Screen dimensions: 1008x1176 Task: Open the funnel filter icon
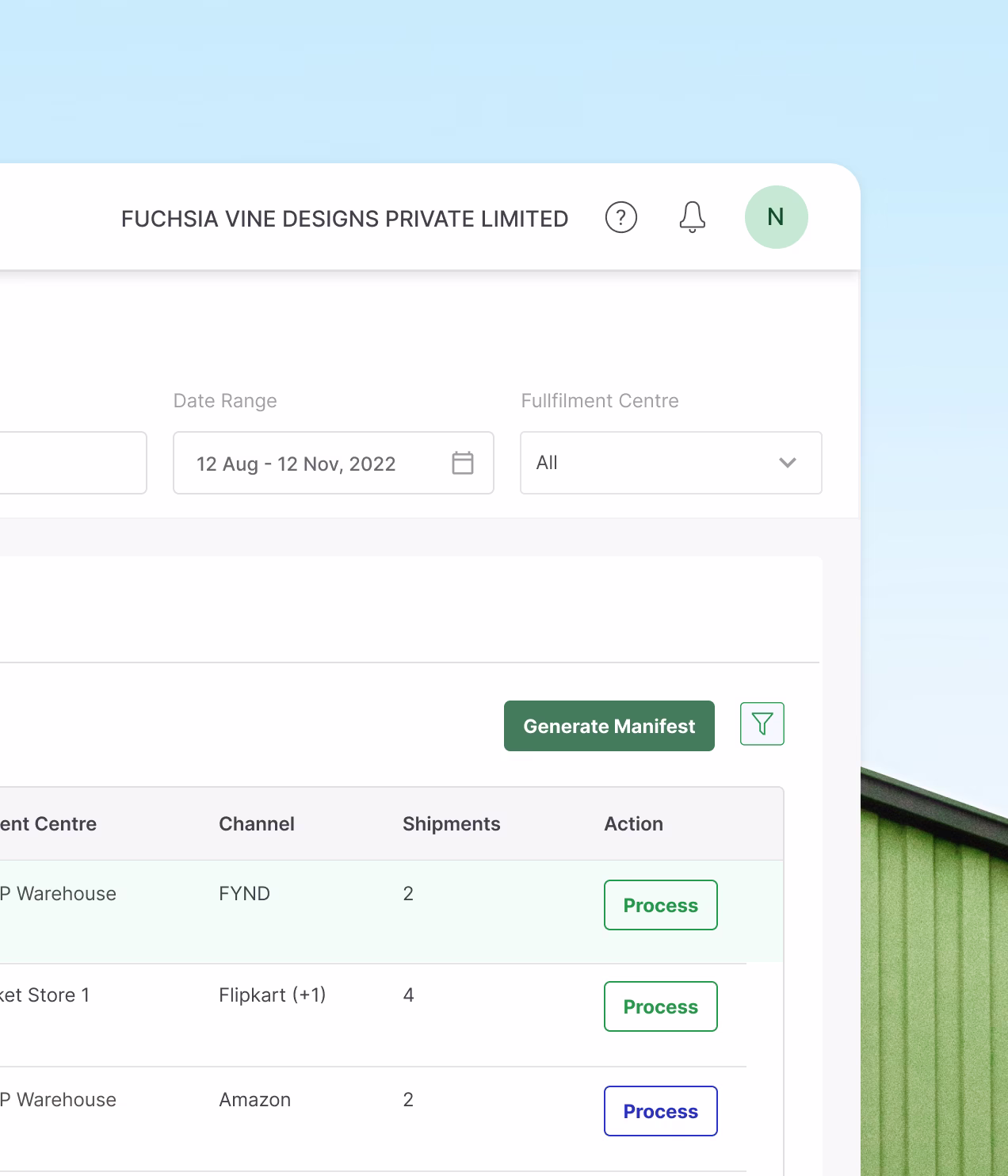(762, 724)
